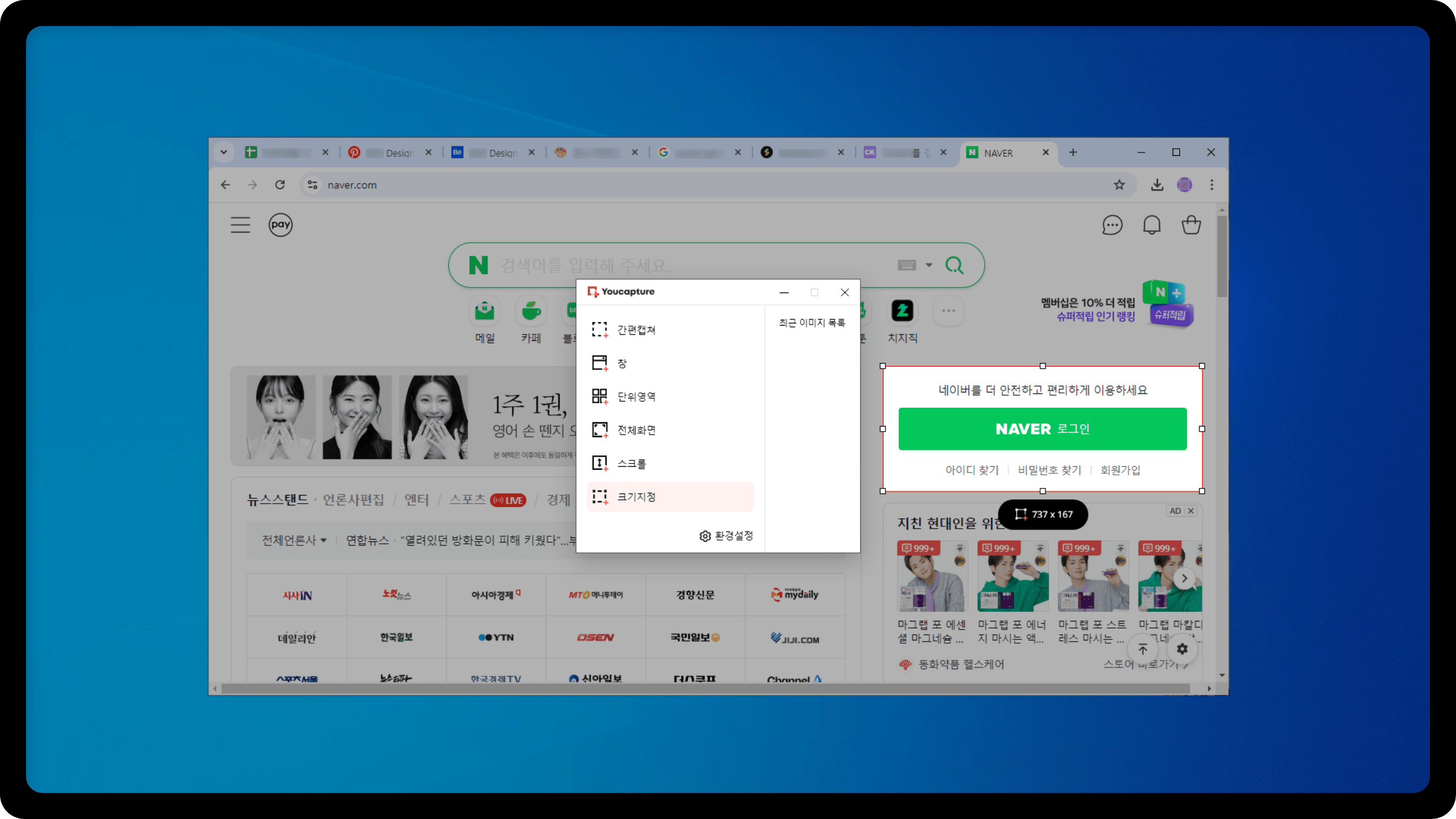Select 크기지정 fixed-size capture
Screen dimensions: 1456x819
[670, 497]
